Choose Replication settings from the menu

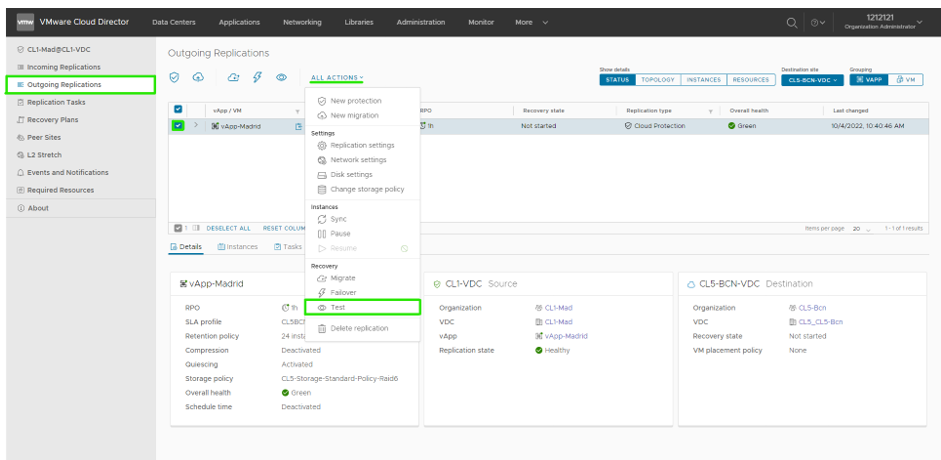point(362,146)
